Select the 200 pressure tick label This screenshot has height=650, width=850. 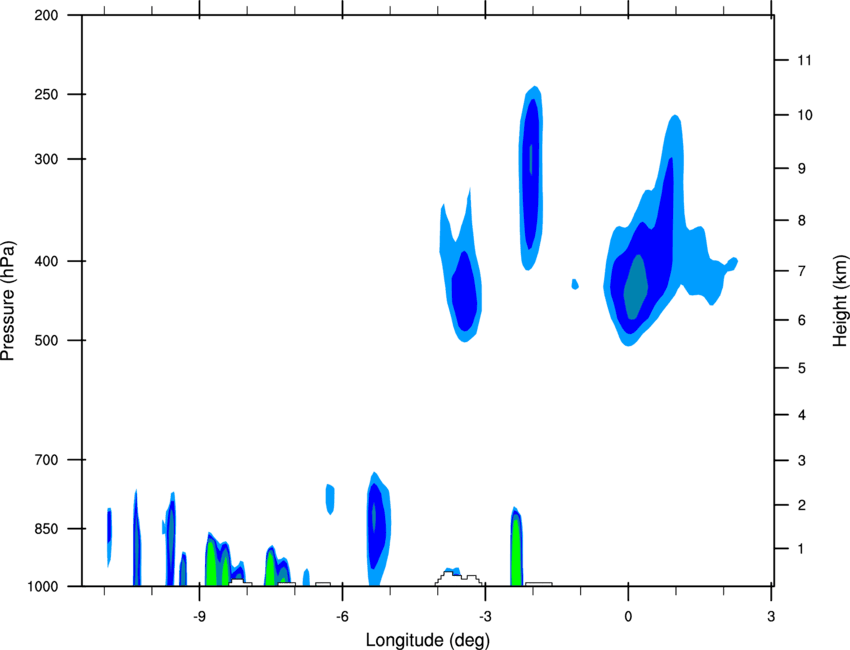point(46,15)
